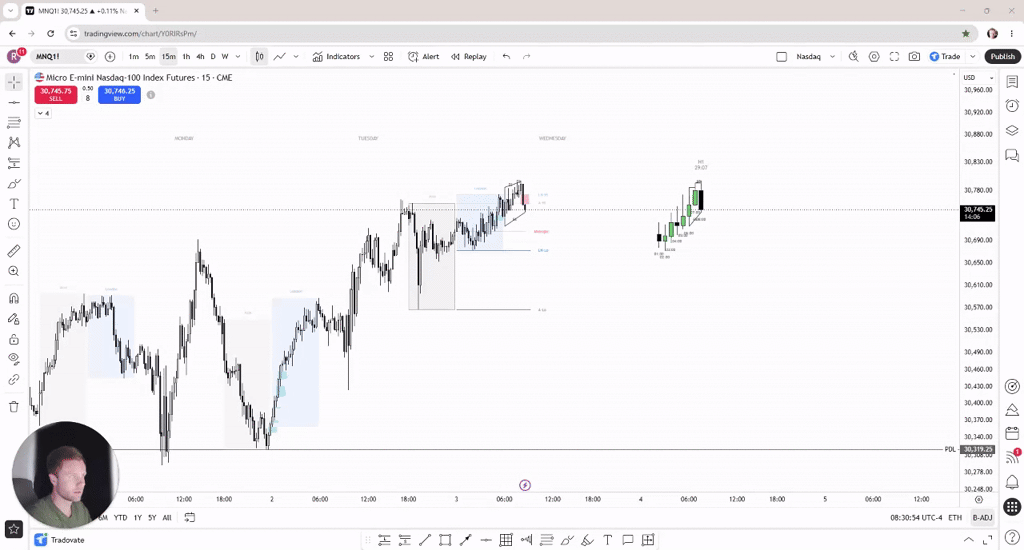The image size is (1024, 550).
Task: Toggle B-ADJ back adjustment
Action: tap(982, 517)
